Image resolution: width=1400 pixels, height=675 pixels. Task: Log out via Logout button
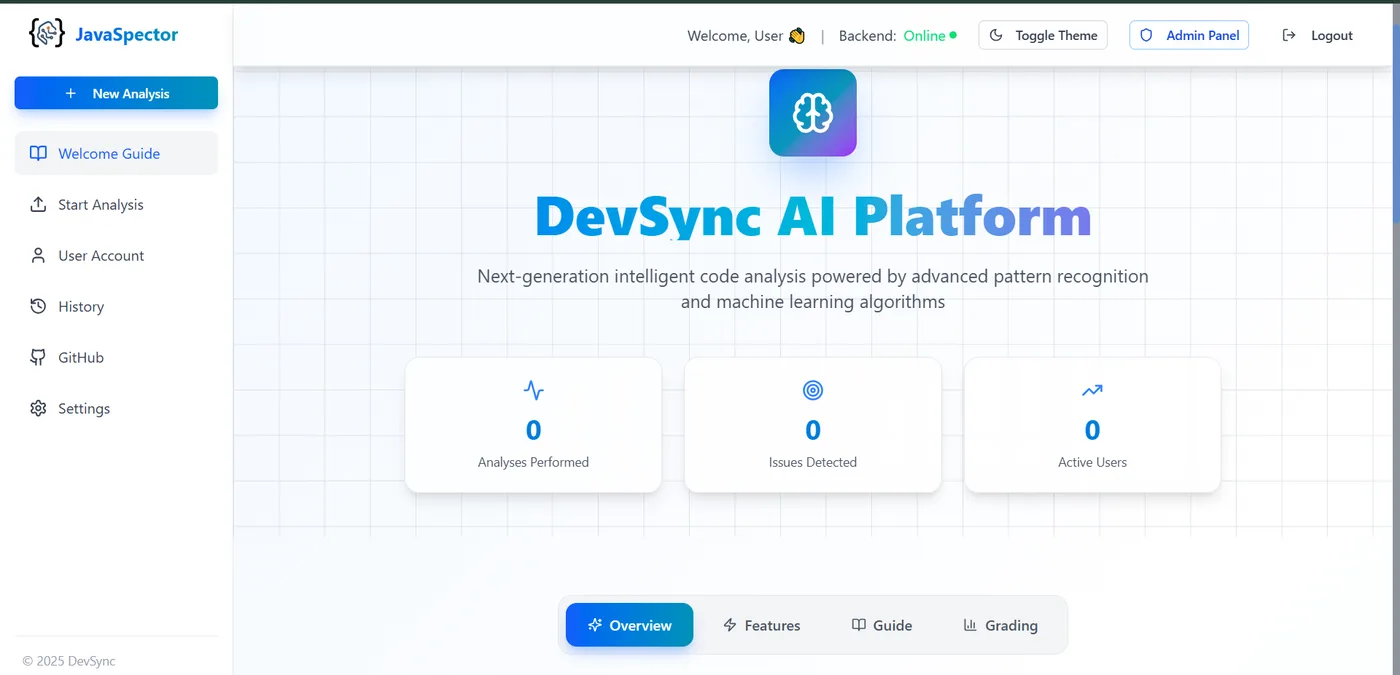click(x=1318, y=35)
